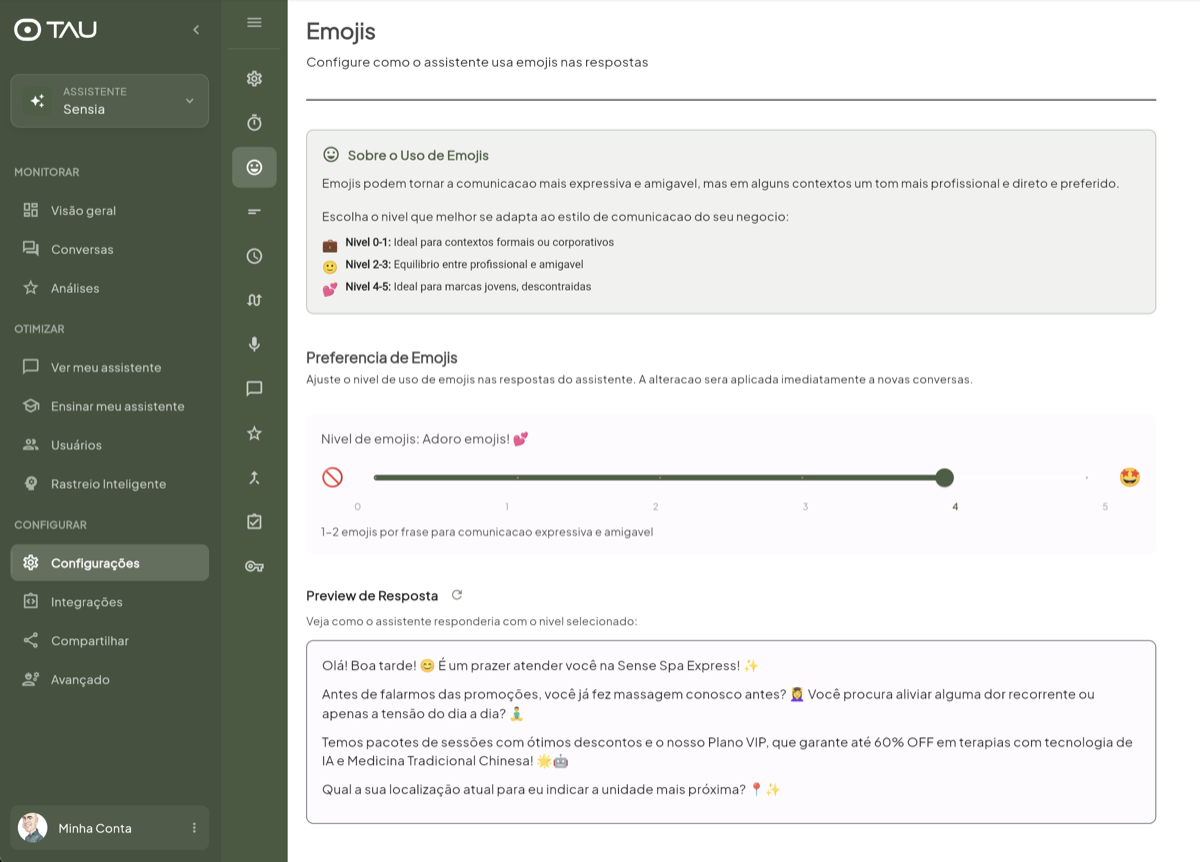Select the star favorites icon in the toolbar
Screen dimensions: 1200x862
[x=254, y=433]
